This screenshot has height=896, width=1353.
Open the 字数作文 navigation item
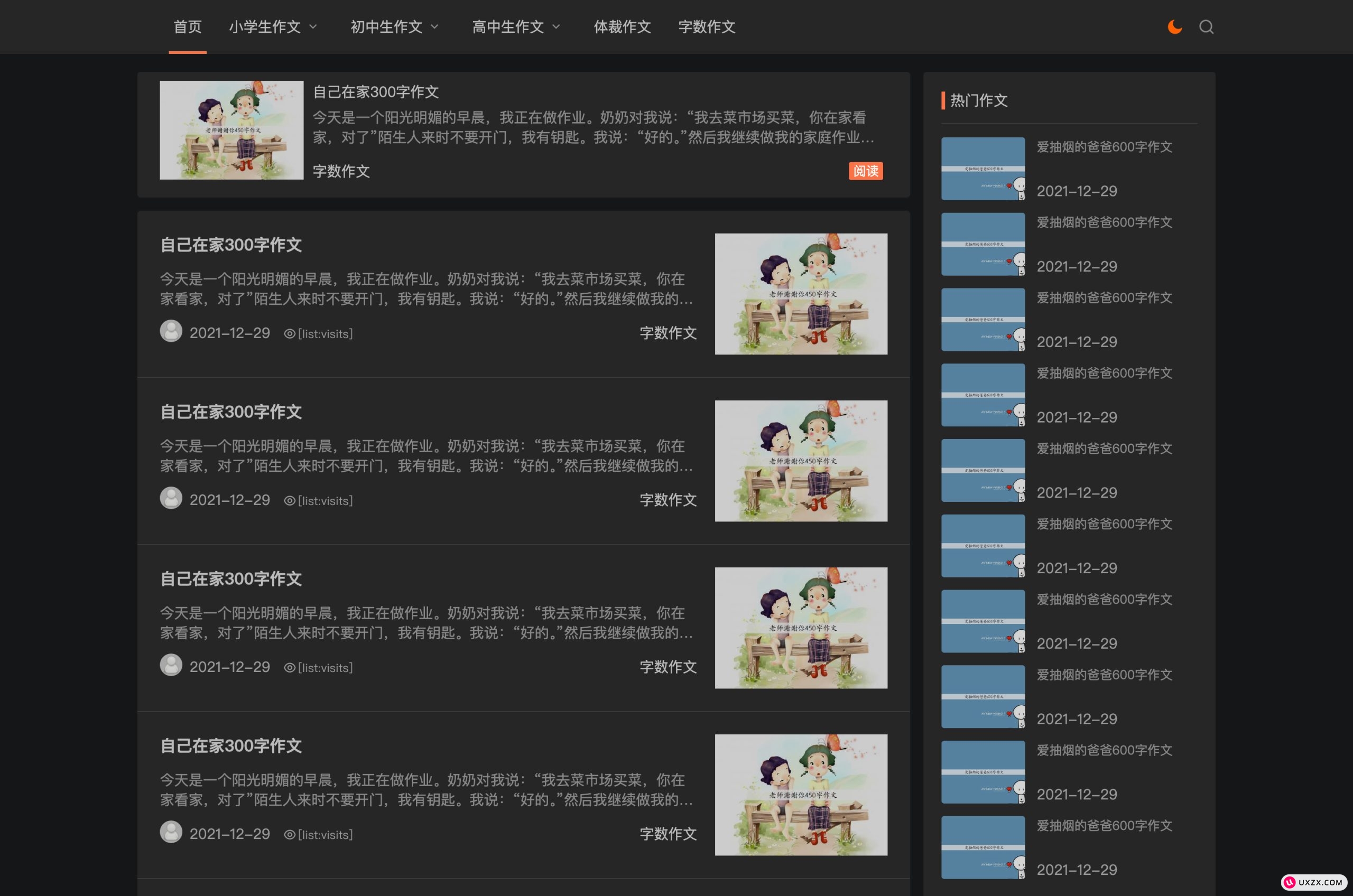pyautogui.click(x=707, y=27)
